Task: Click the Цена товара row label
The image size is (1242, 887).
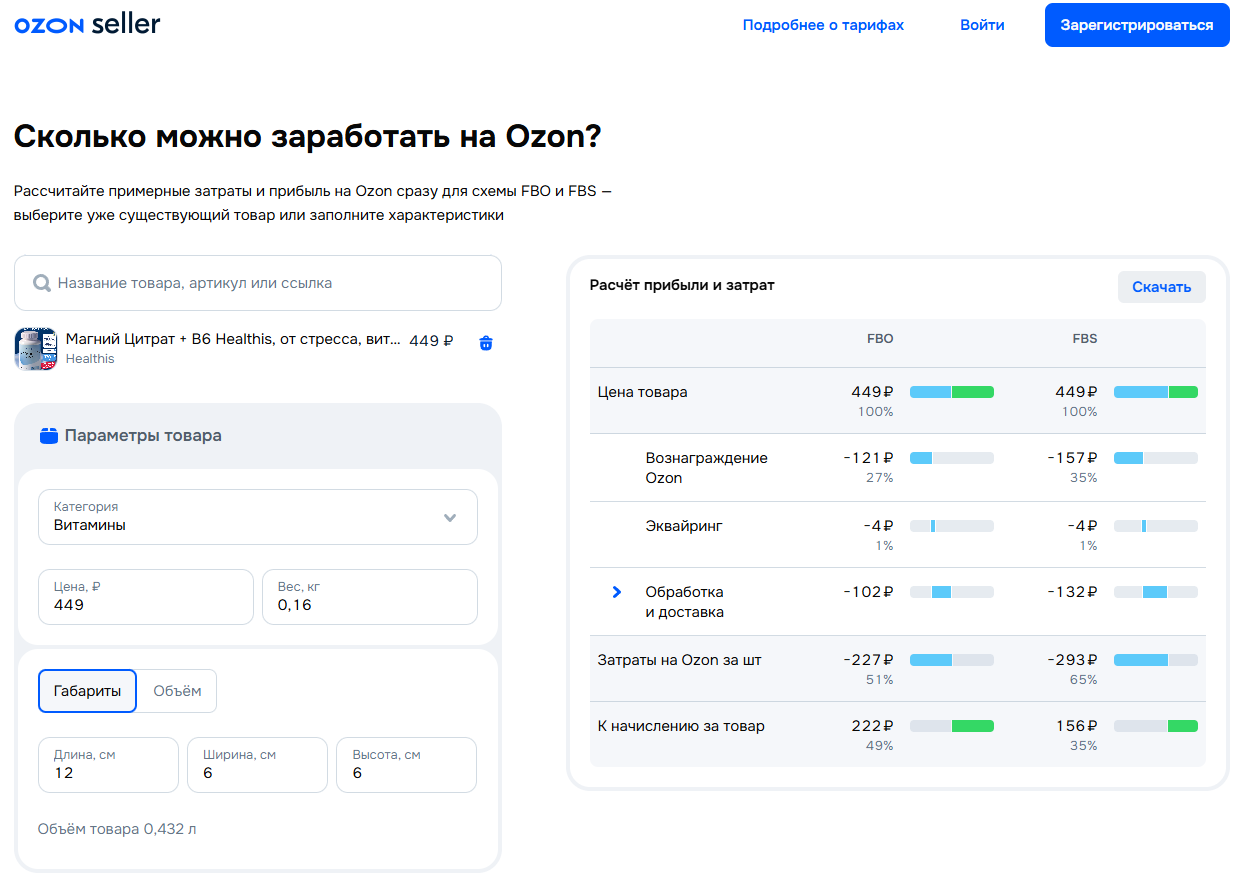Action: tap(642, 392)
